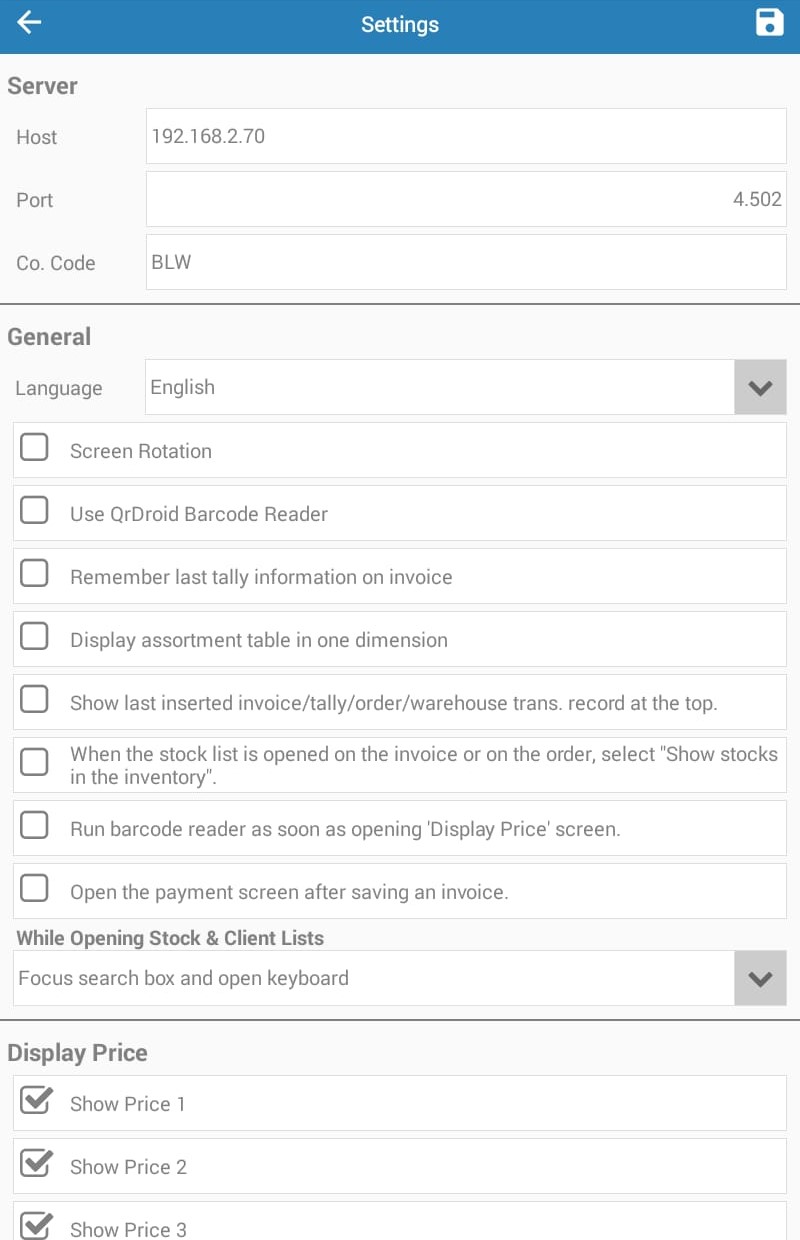Screen dimensions: 800x1240
Task: Uncheck Show Price 3
Action: tap(36, 1226)
